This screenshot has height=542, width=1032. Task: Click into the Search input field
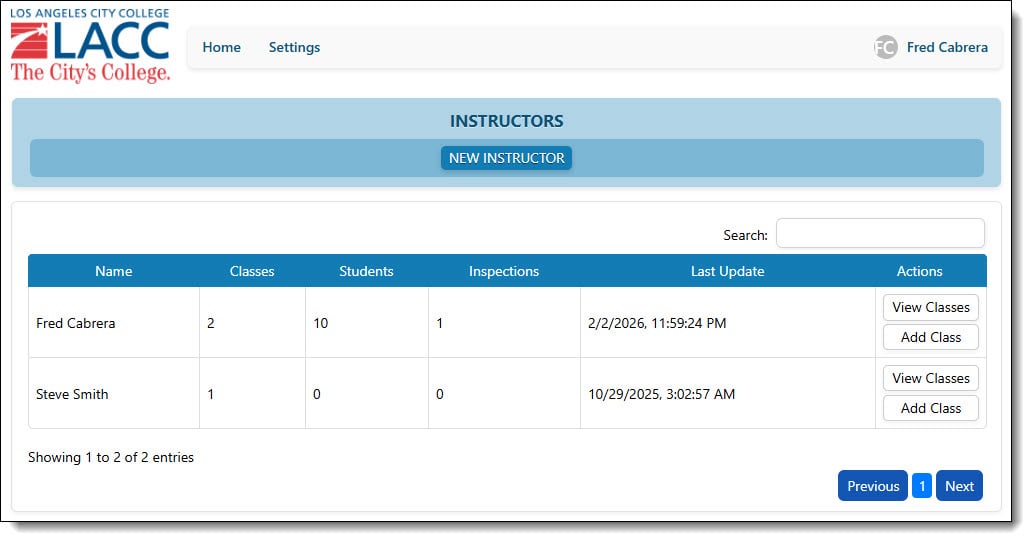point(879,233)
